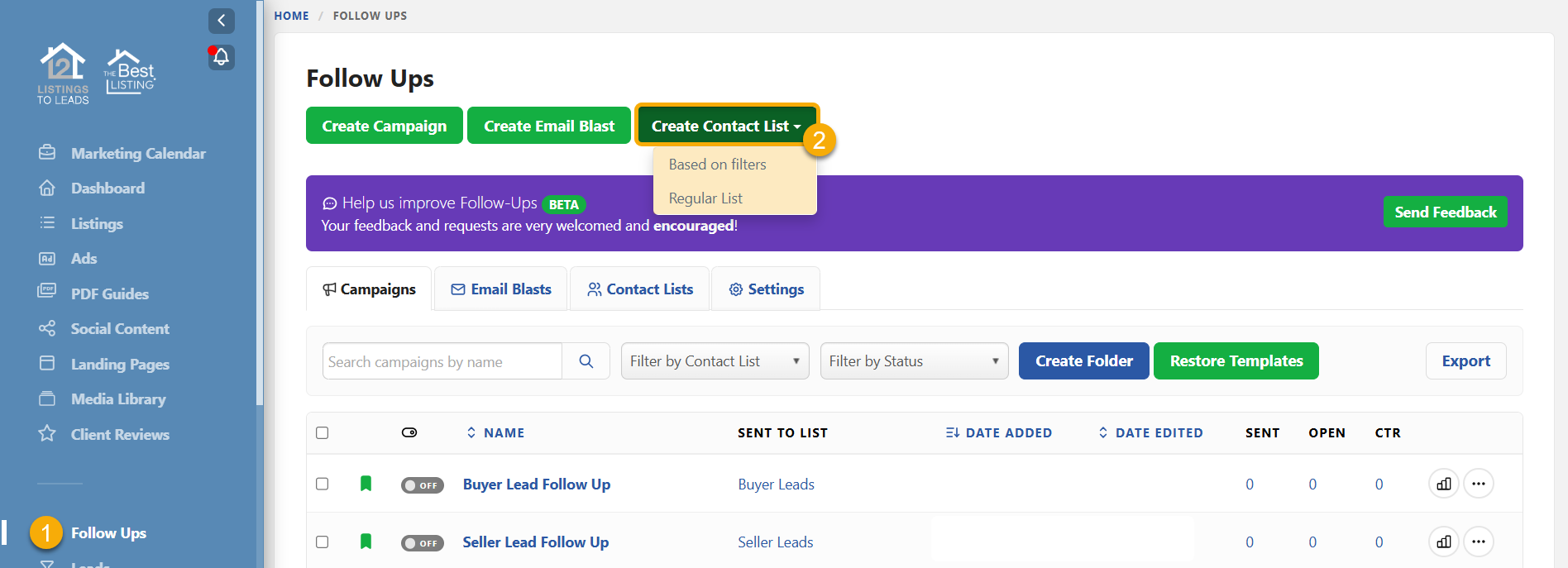
Task: Open Media Library in the sidebar
Action: 118,399
